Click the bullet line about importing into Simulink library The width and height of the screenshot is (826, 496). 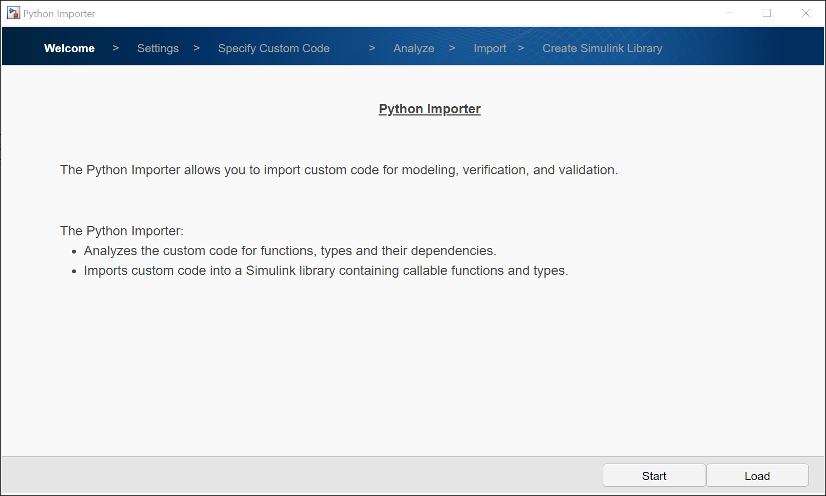tap(325, 270)
